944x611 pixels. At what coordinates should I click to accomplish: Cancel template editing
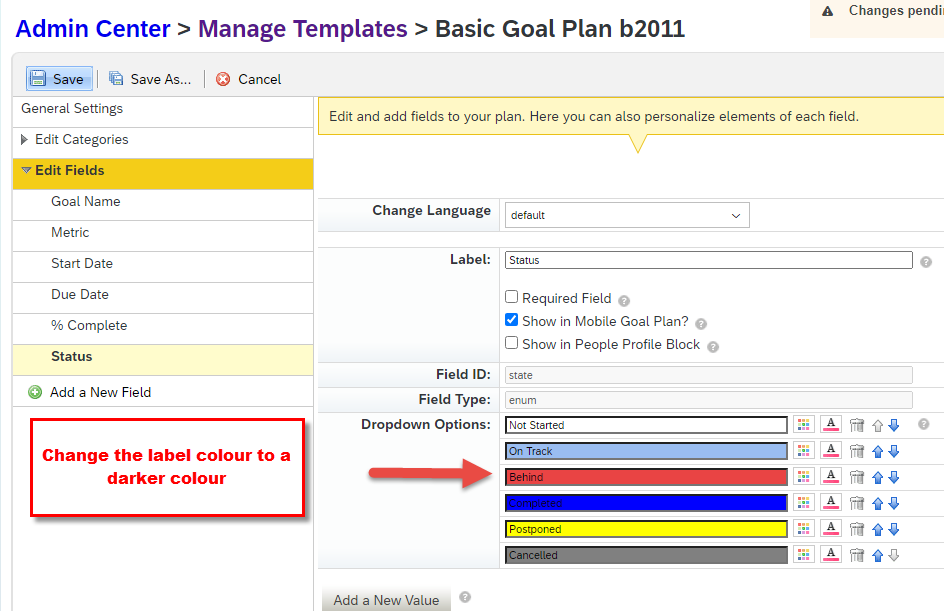[249, 79]
